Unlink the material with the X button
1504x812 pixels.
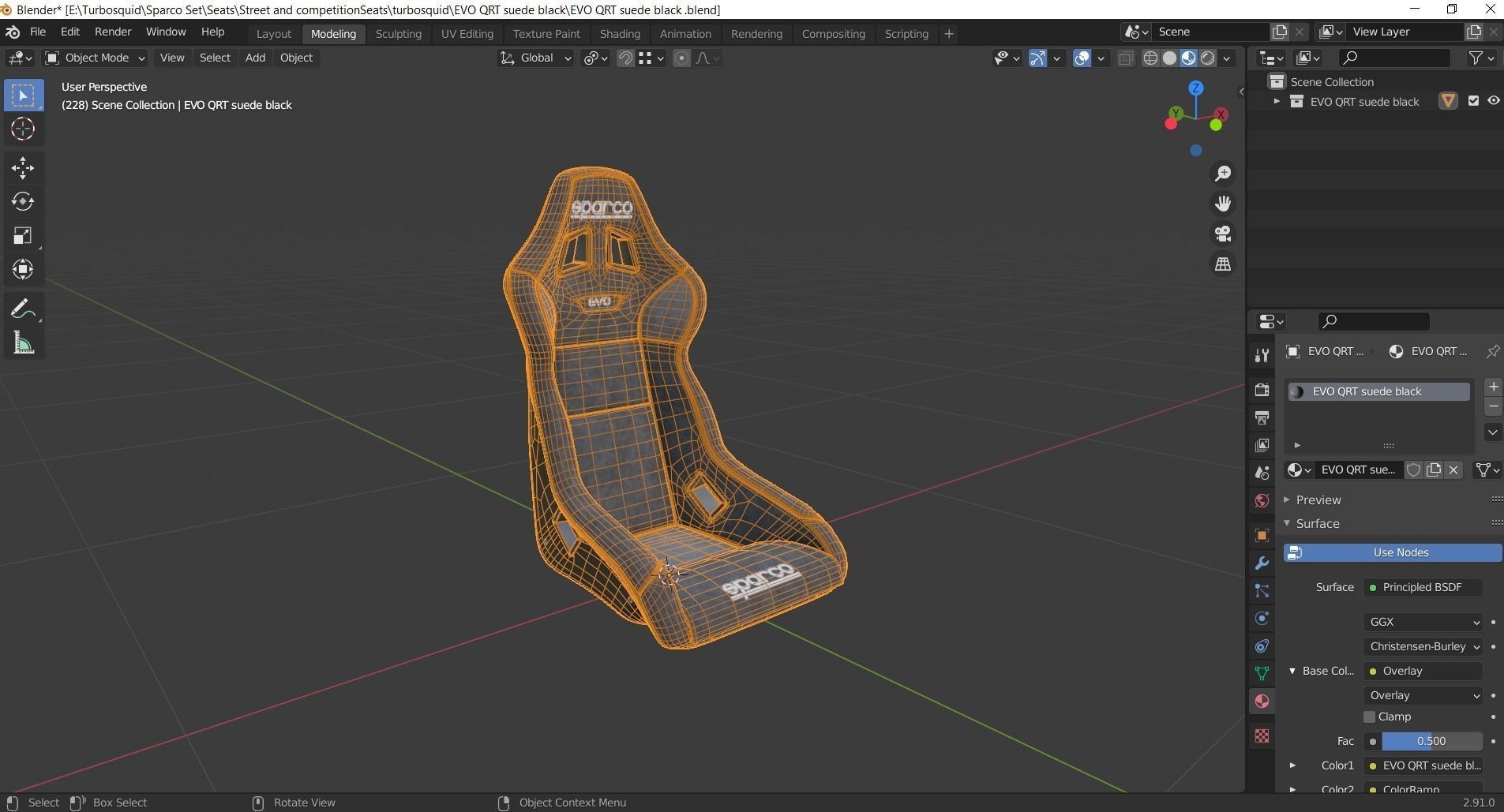click(x=1453, y=470)
